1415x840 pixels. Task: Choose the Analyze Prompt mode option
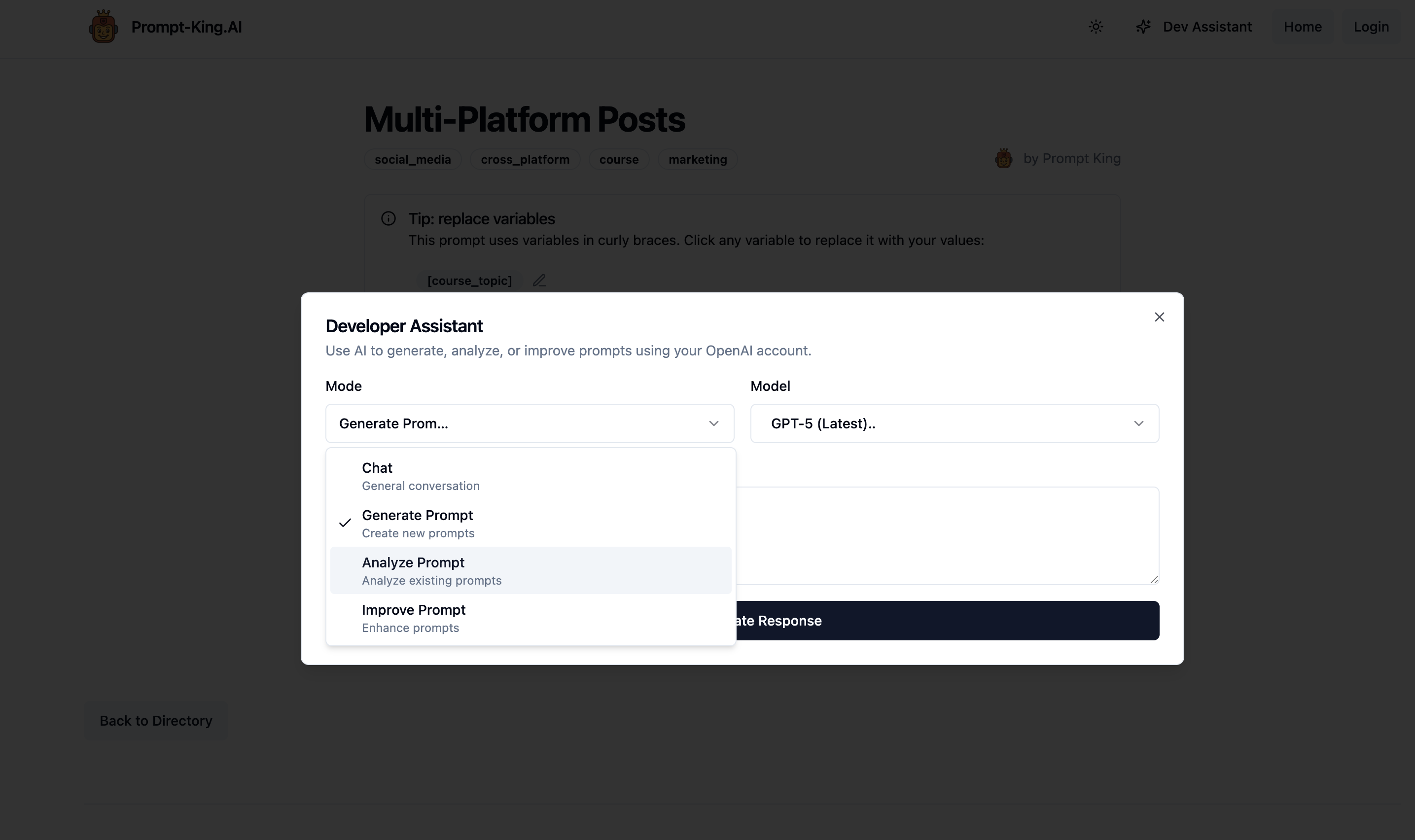[531, 570]
